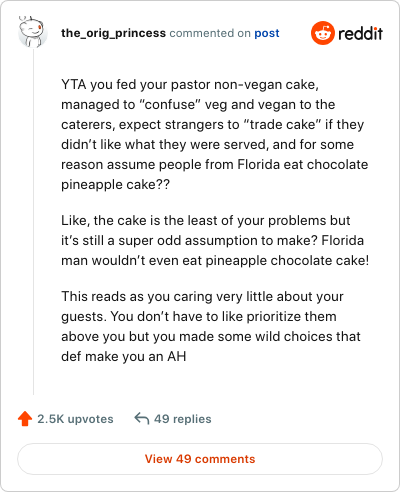Click the reply arrow icon
The height and width of the screenshot is (492, 400).
pos(141,418)
